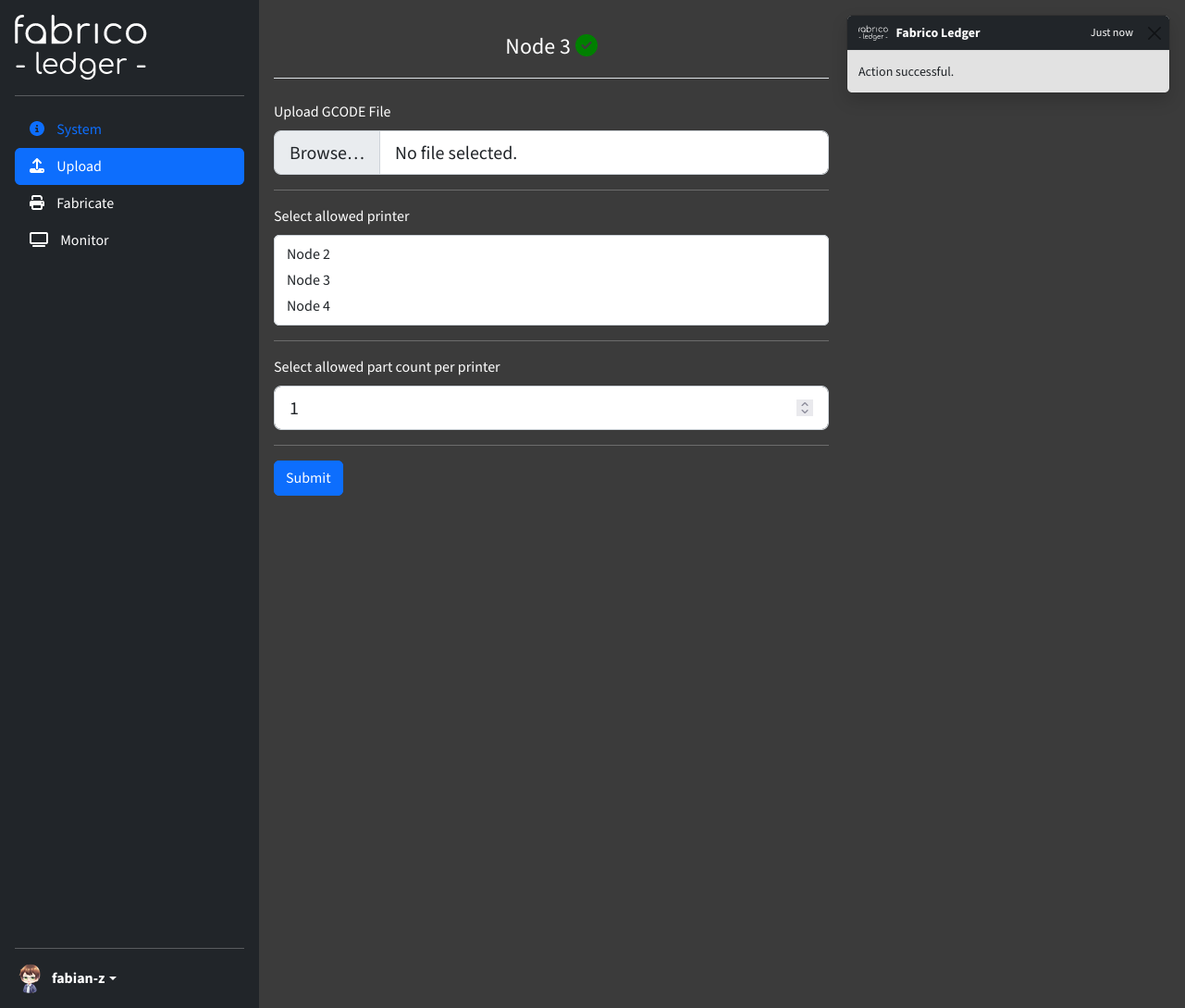This screenshot has height=1008, width=1185.
Task: Submit the upload form
Action: 308,478
